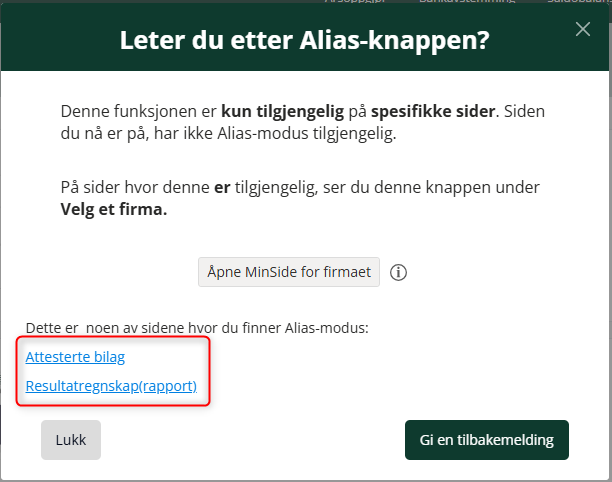Screen dimensions: 612x482
Task: Click the info icon beside Åpne MinSide
Action: coord(398,272)
